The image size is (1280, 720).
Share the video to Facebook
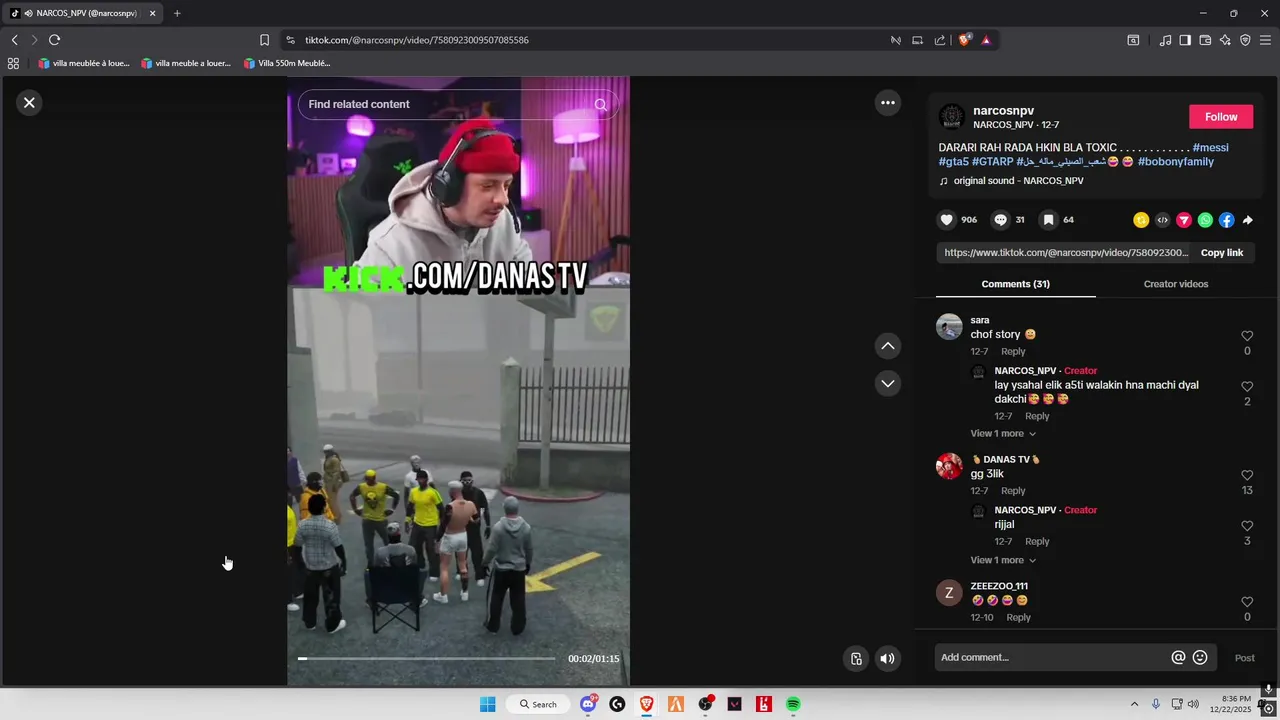(x=1226, y=220)
